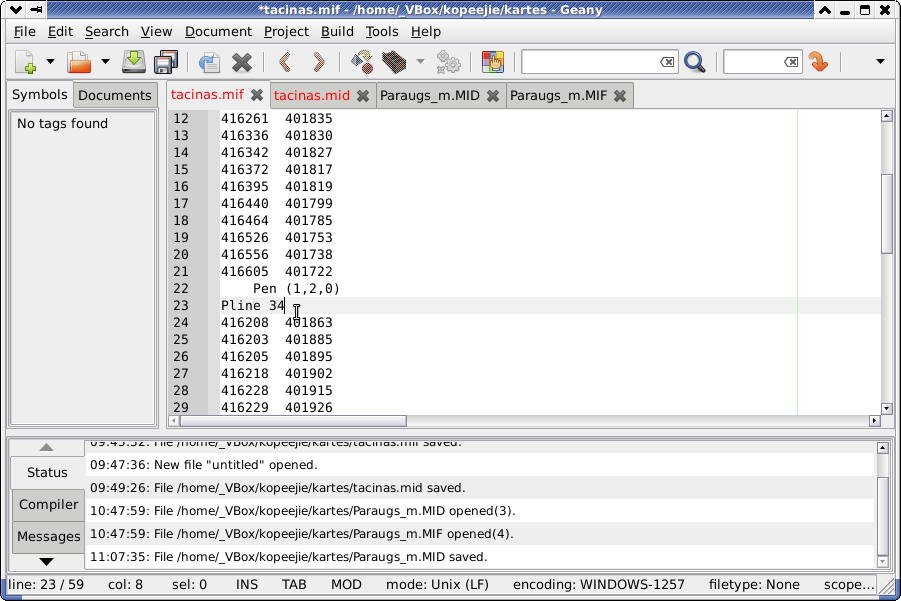Jump to line with orange arrow icon
The width and height of the screenshot is (901, 601).
click(818, 61)
